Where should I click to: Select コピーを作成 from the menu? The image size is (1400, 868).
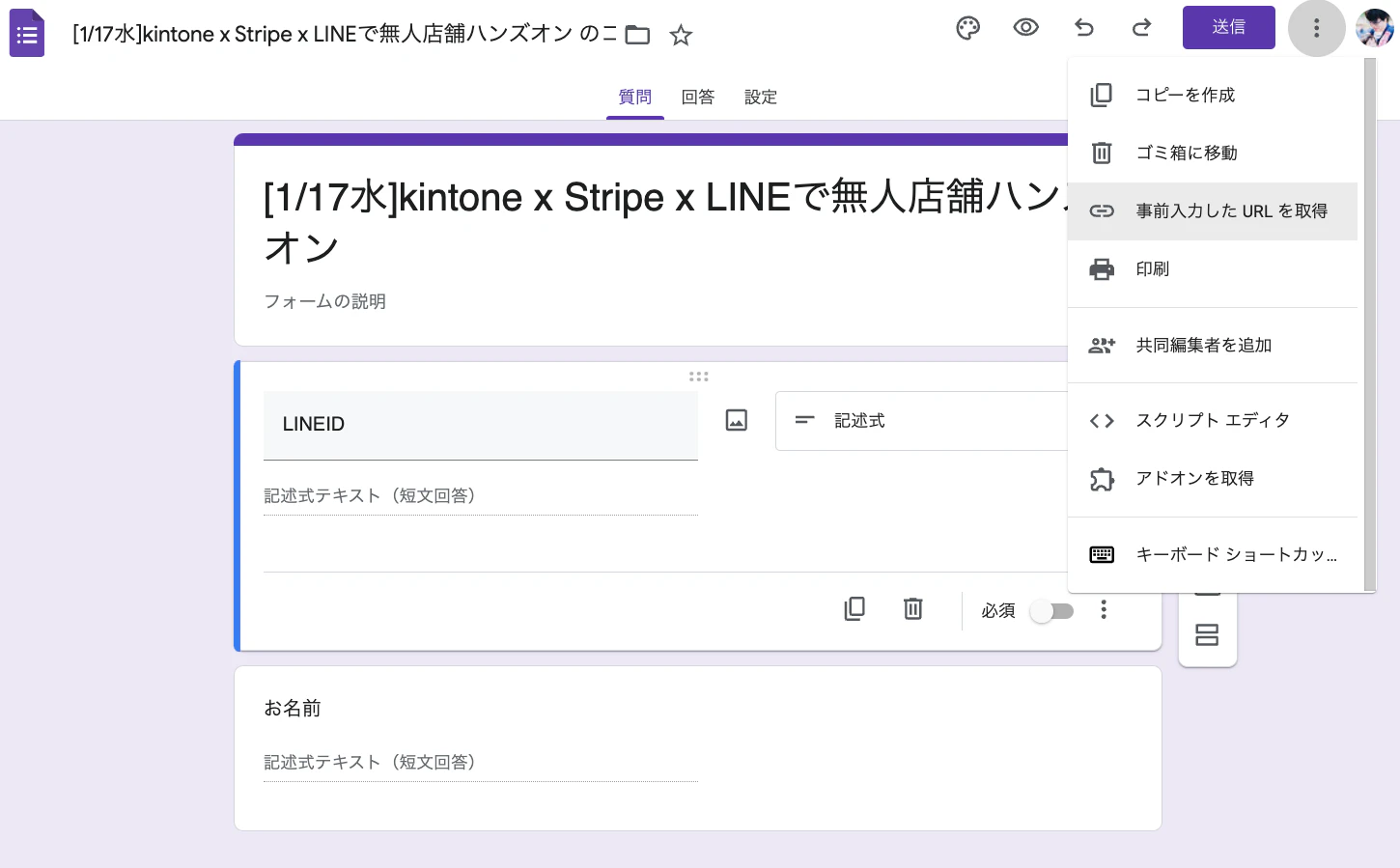(1185, 95)
